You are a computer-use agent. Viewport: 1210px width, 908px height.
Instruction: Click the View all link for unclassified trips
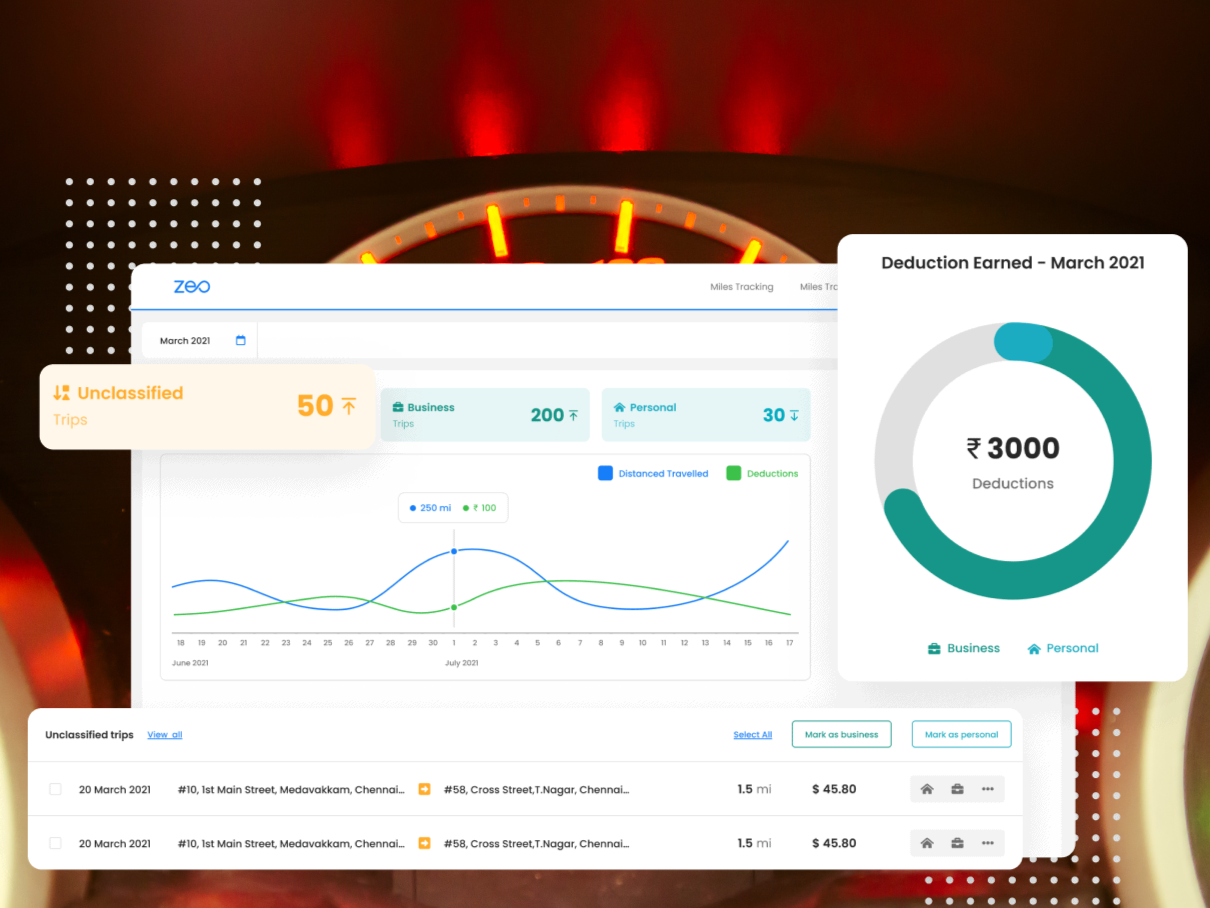tap(164, 735)
